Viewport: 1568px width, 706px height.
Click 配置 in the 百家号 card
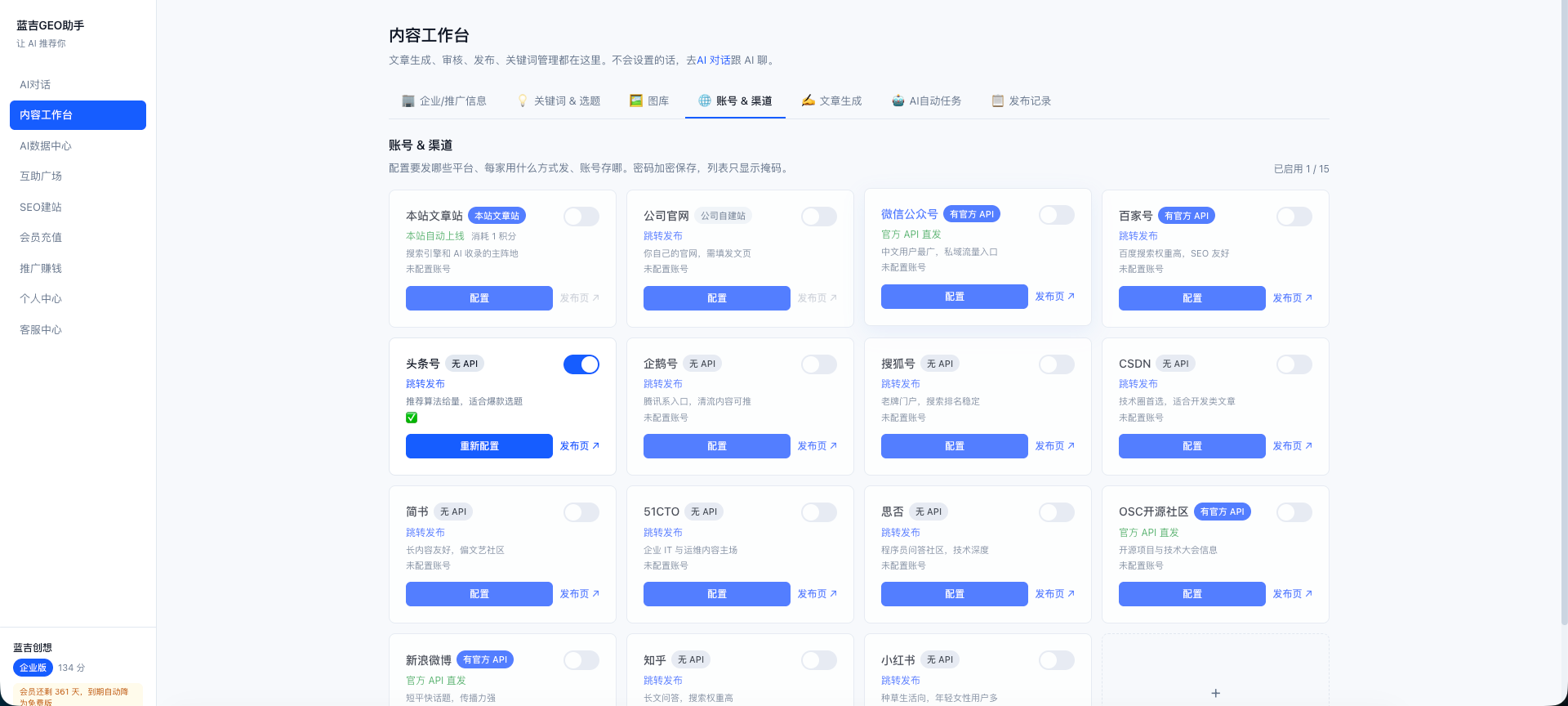click(1192, 298)
